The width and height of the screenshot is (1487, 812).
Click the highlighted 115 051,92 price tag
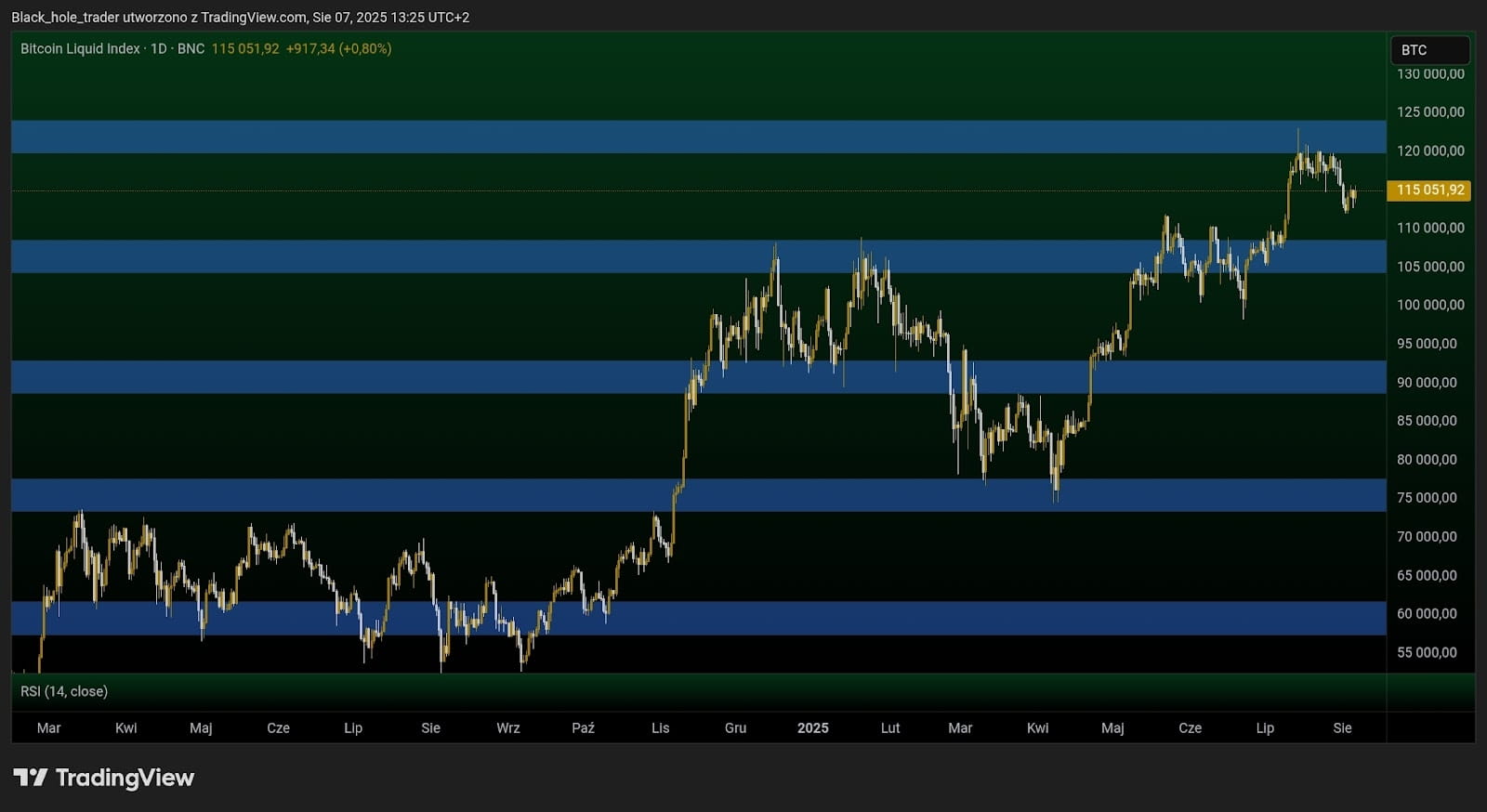click(1429, 190)
